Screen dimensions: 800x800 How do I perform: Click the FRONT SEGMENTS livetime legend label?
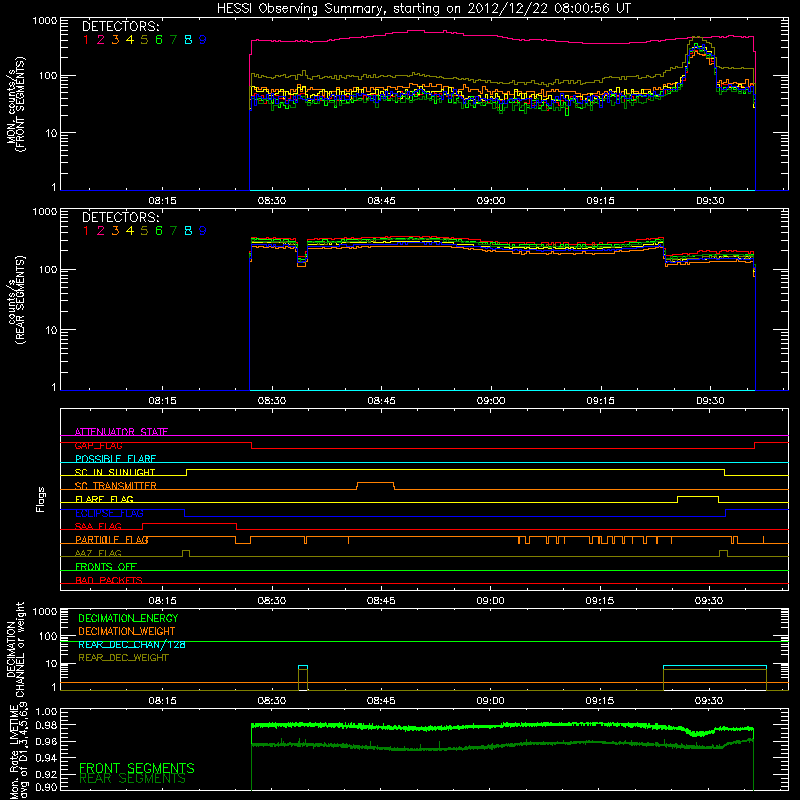point(137,768)
